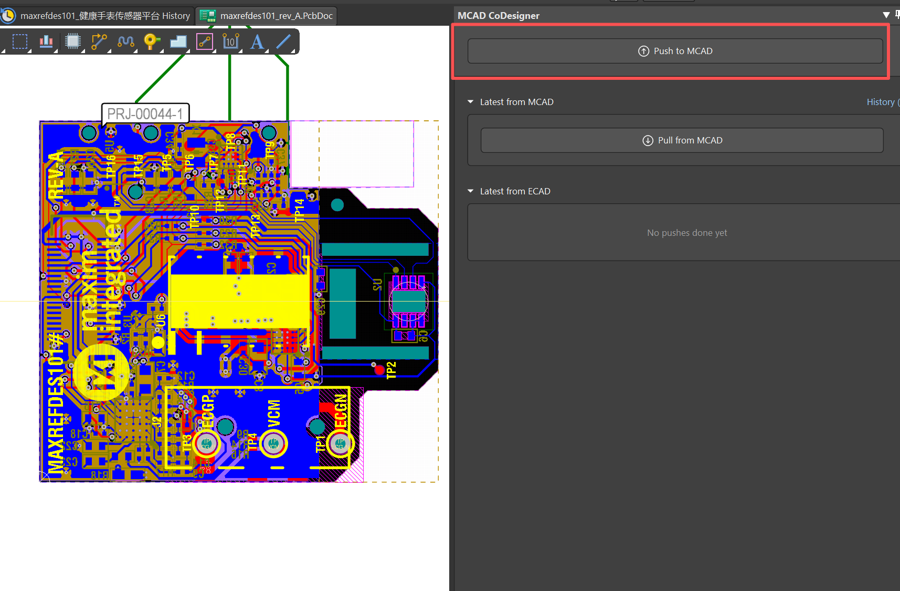This screenshot has width=900, height=591.
Task: Open the Align Objects tool
Action: pos(46,41)
